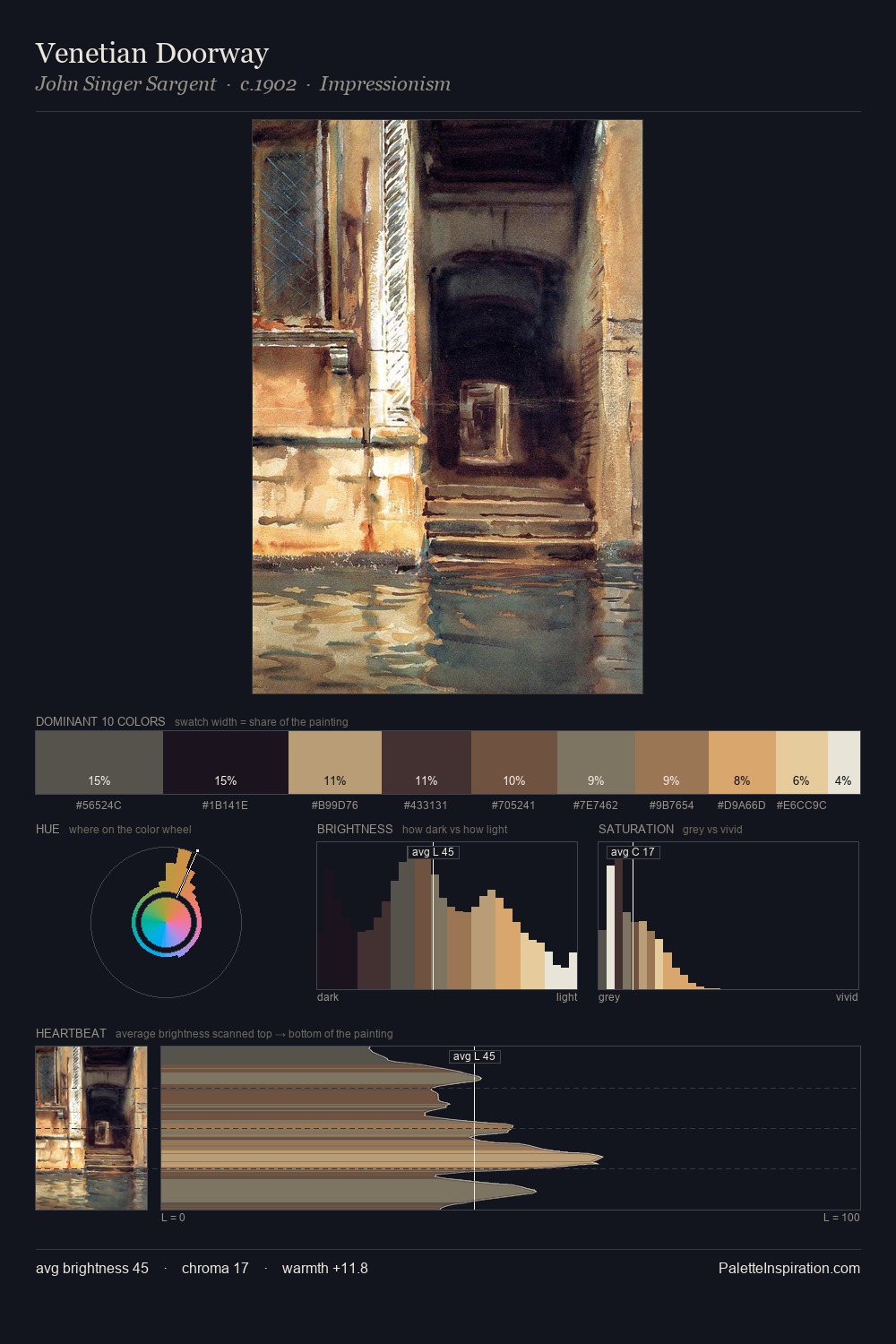Click the HUE section heading
This screenshot has height=1344, width=896.
pyautogui.click(x=47, y=829)
